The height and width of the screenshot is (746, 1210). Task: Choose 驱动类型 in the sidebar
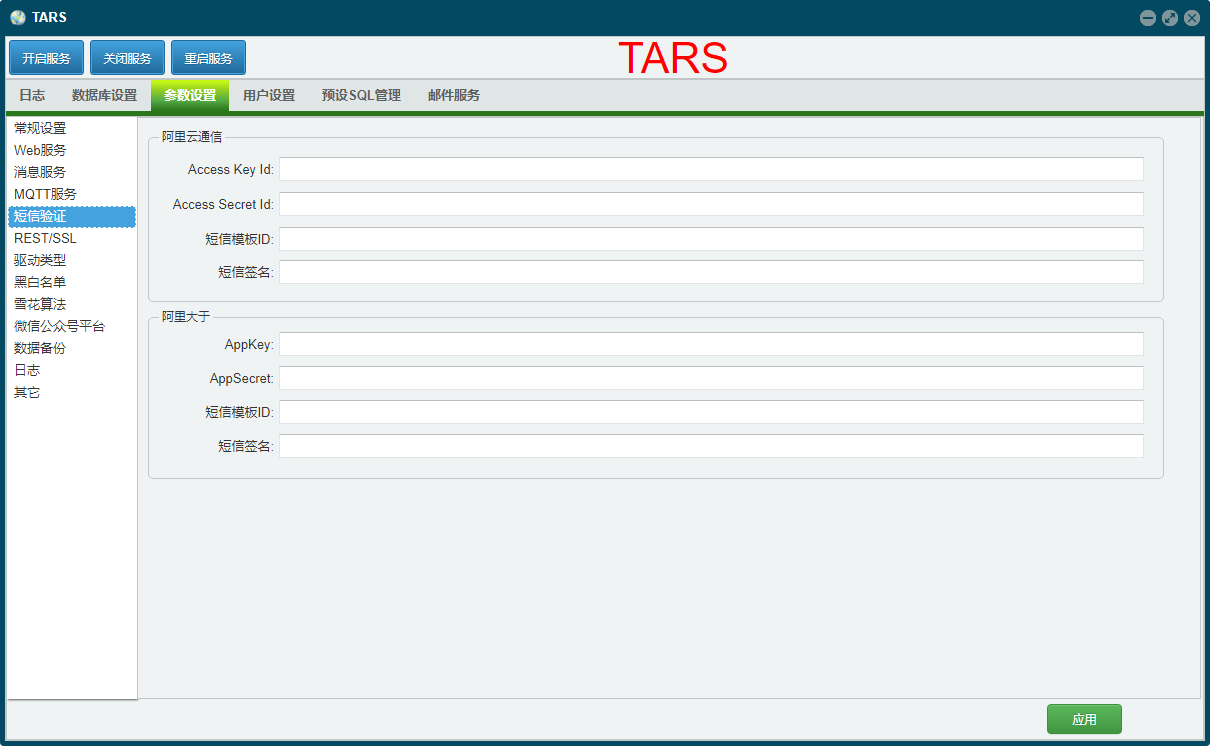pos(72,260)
